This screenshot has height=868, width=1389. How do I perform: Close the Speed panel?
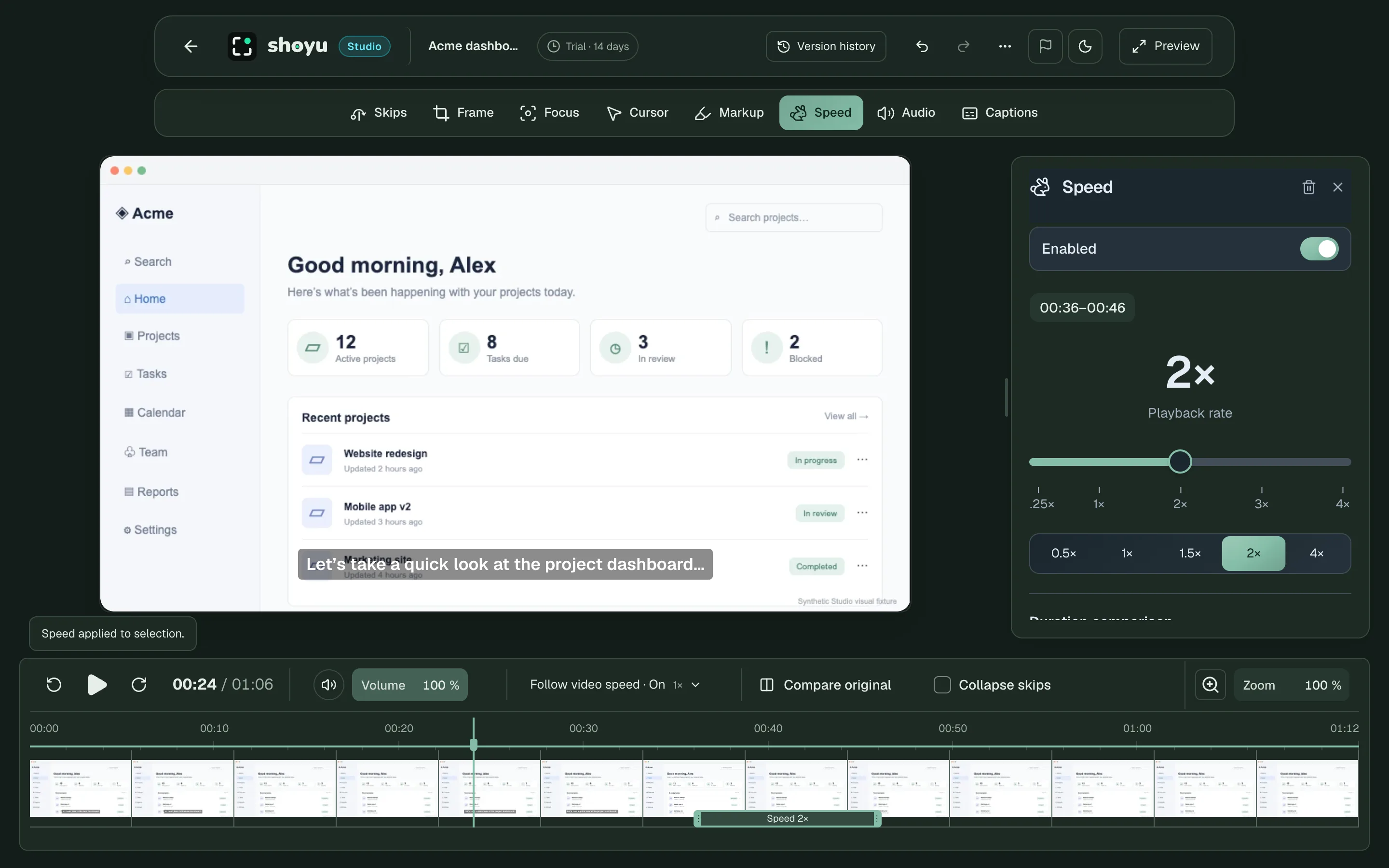(1338, 187)
